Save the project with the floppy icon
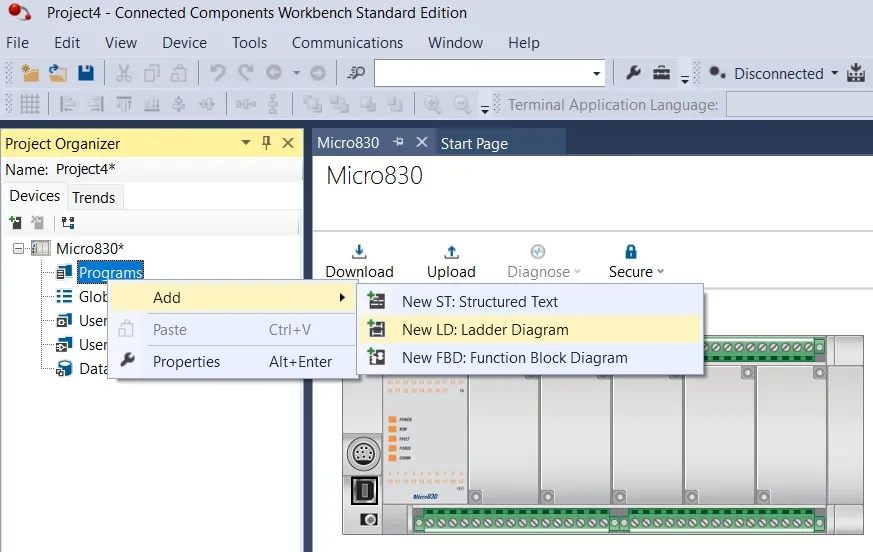Viewport: 873px width, 552px height. [86, 73]
